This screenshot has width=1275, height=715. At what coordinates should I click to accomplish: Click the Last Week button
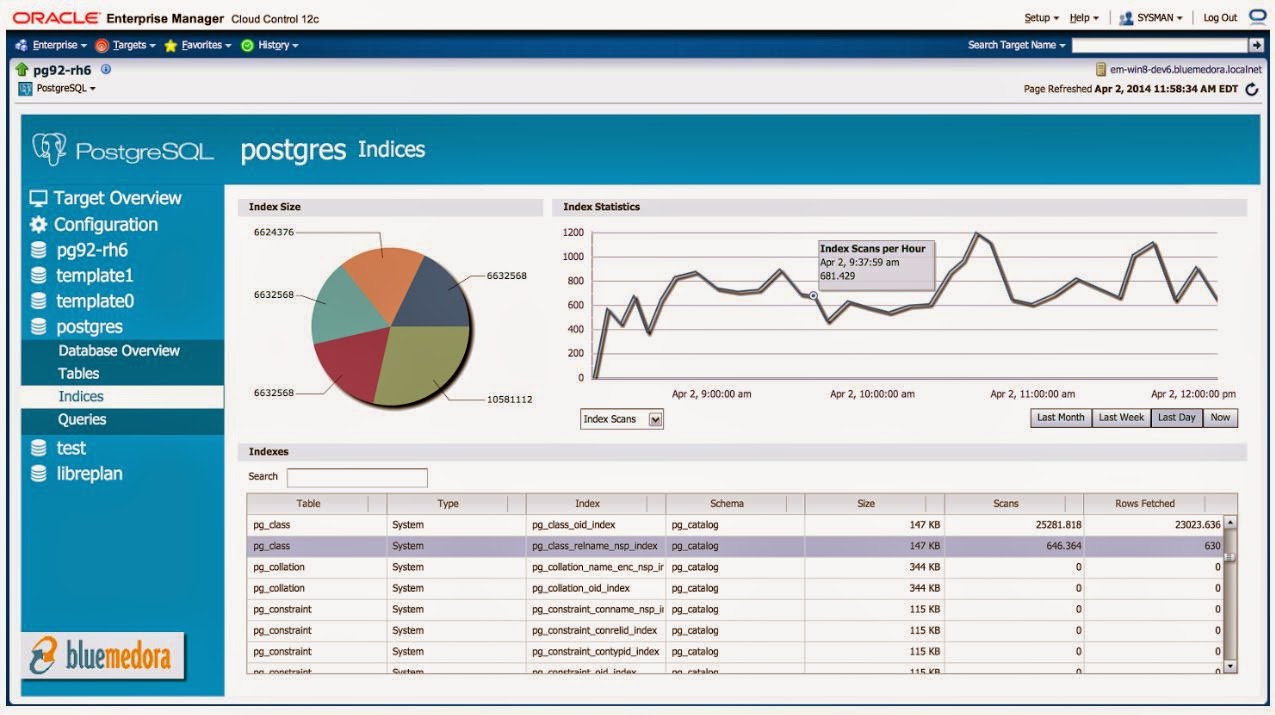(x=1121, y=418)
